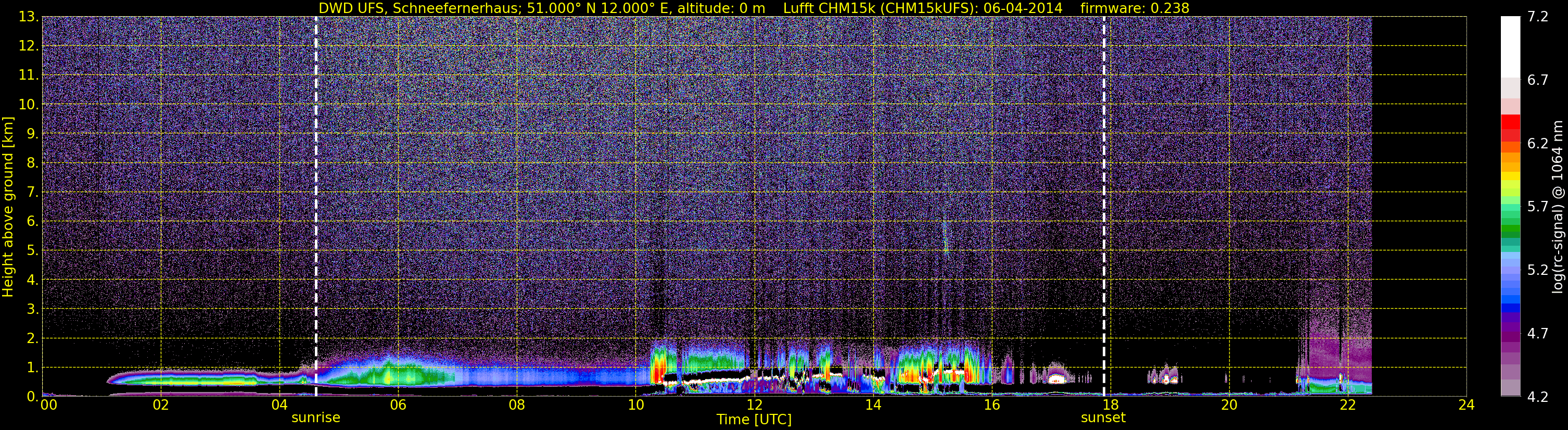Click the "7." height axis tick label
This screenshot has height=430, width=1568.
coord(33,193)
